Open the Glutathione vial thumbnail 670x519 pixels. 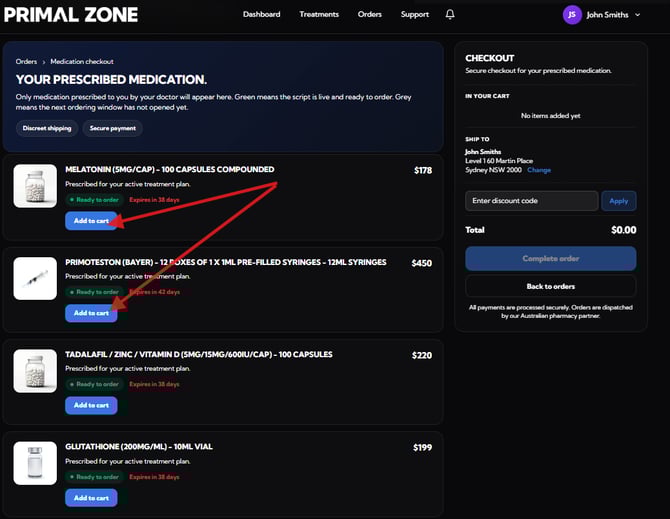[35, 463]
